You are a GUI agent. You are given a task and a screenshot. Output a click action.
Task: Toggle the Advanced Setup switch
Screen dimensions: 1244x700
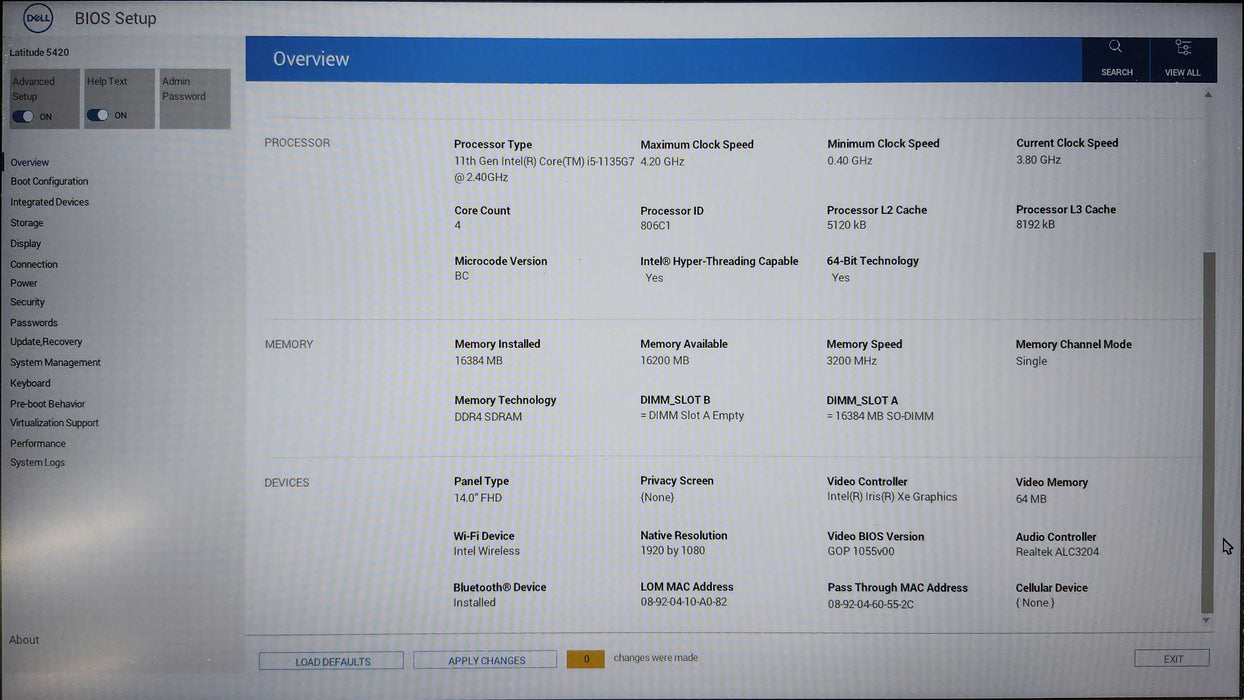coord(23,116)
